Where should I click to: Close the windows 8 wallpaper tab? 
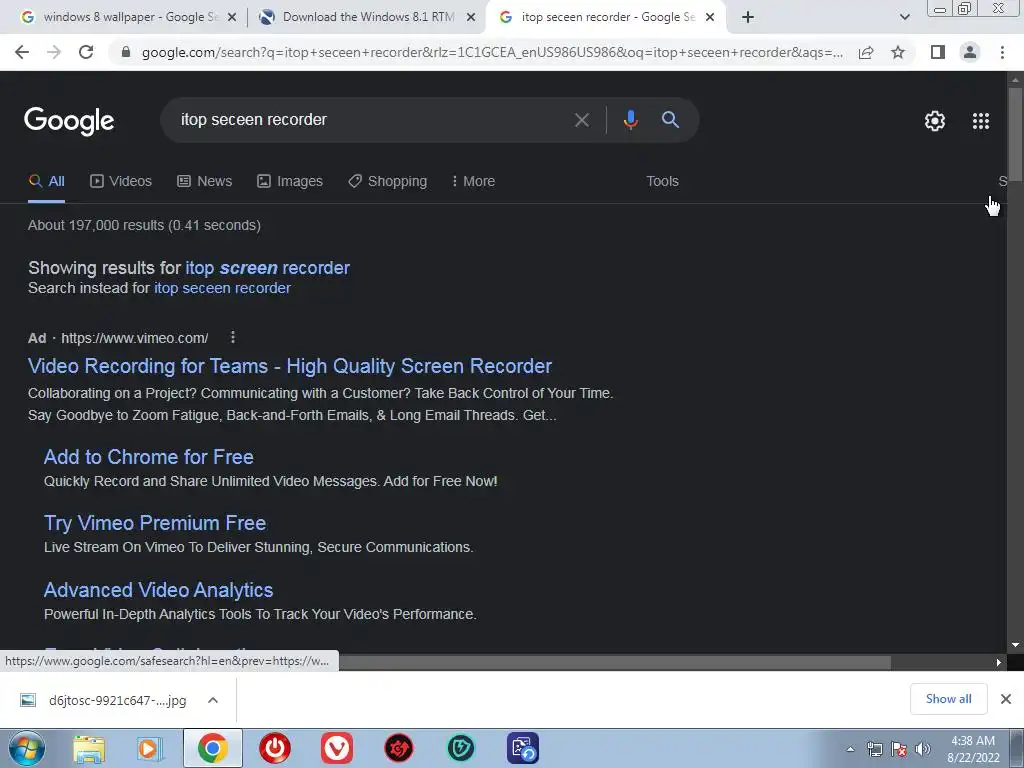tap(232, 18)
